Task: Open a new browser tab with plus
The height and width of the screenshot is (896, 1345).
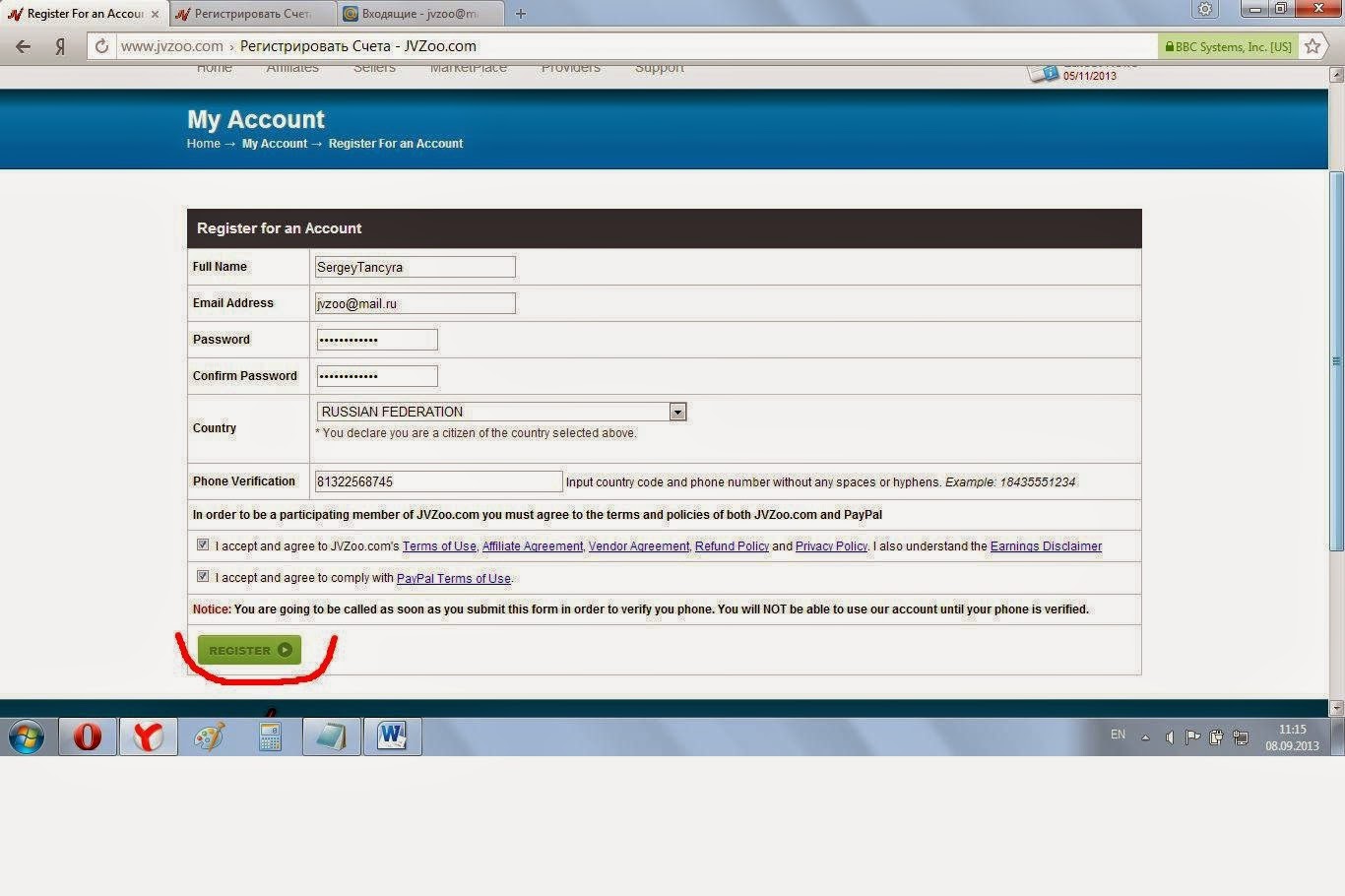Action: (x=521, y=14)
